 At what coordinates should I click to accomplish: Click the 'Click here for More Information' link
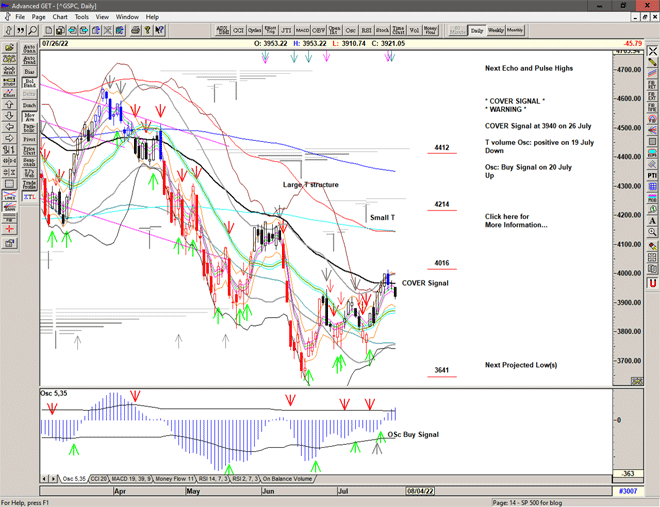[516, 221]
